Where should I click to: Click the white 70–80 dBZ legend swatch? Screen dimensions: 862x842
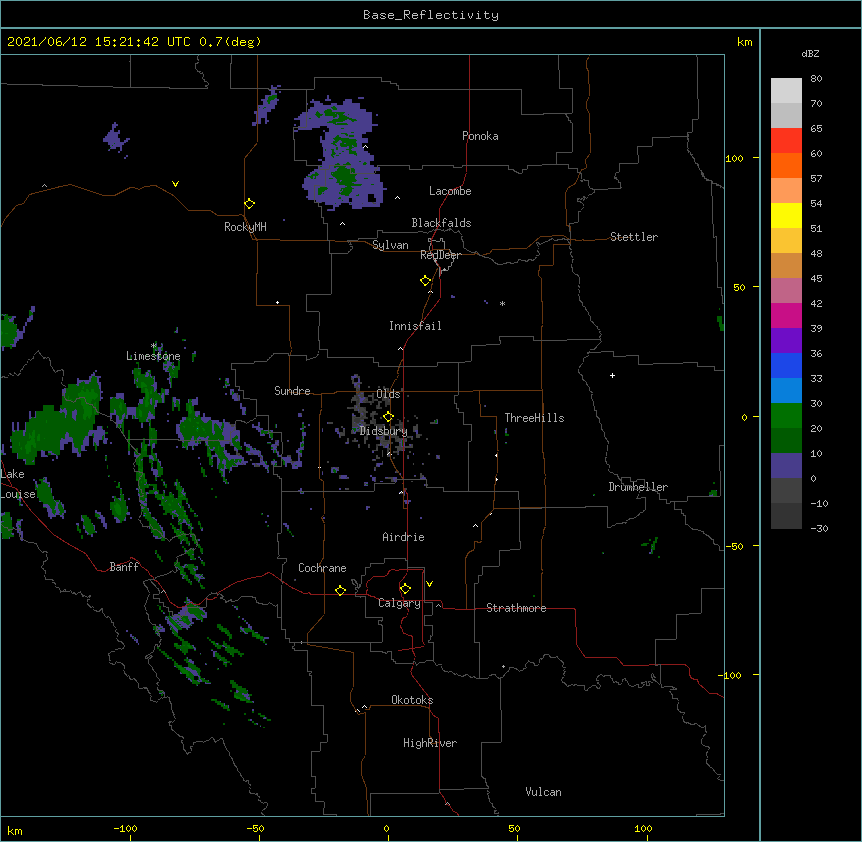[786, 90]
